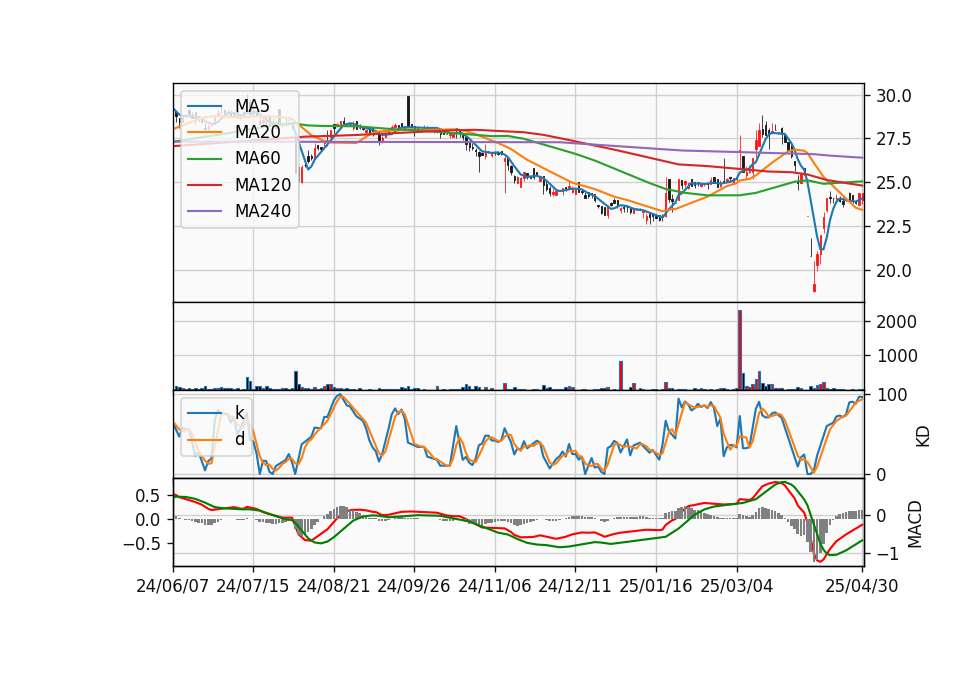Click the blue MA5 legend line sample
This screenshot has height=690, width=960.
coord(205,107)
